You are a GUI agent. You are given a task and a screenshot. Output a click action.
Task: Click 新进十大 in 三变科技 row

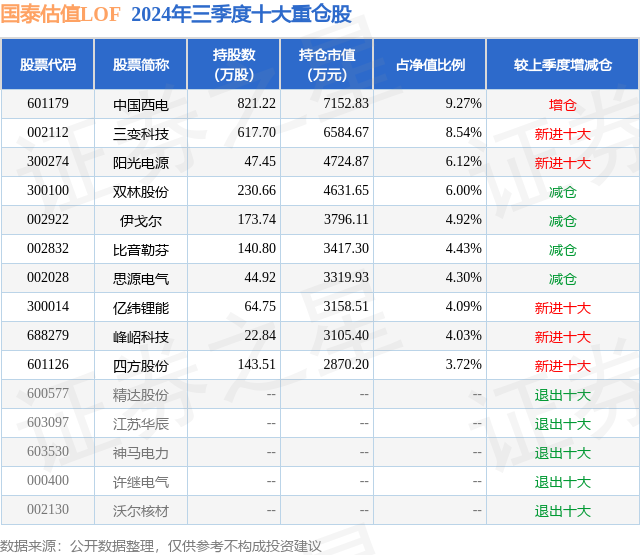coord(563,134)
